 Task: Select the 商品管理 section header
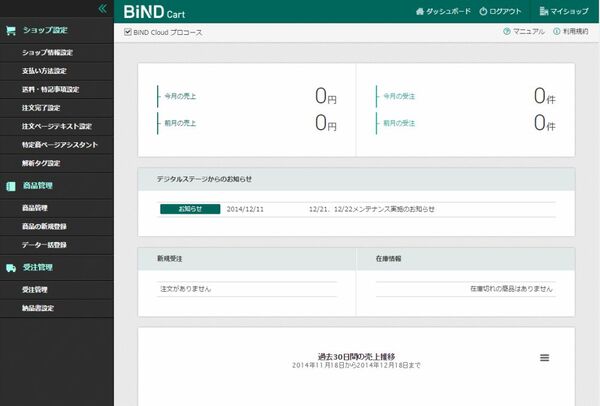point(38,186)
